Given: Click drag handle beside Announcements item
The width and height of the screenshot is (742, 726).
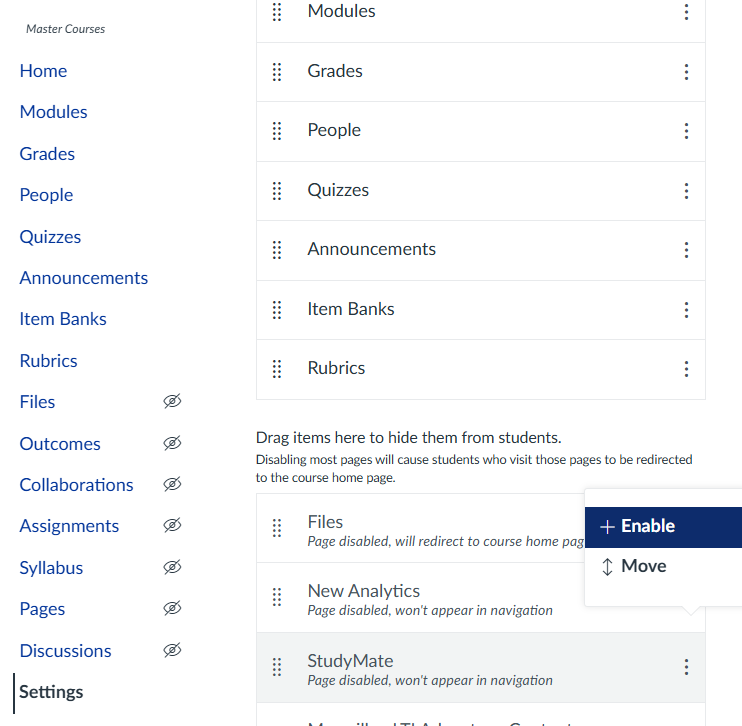Looking at the screenshot, I should (277, 250).
